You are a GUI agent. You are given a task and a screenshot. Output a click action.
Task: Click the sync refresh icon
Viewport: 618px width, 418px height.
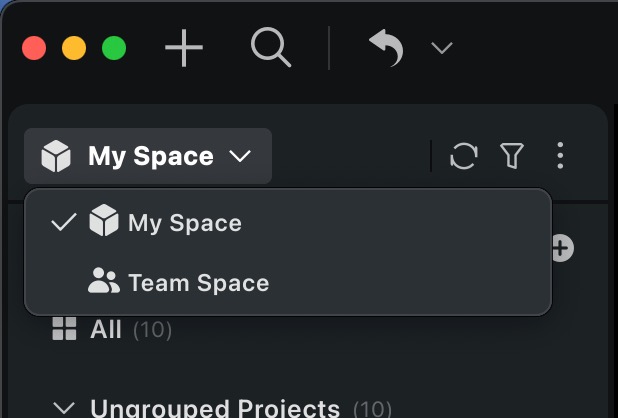click(463, 156)
